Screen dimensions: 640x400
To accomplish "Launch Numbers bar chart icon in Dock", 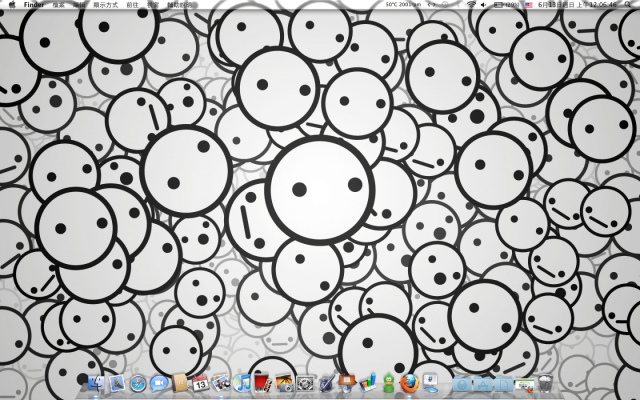I will [368, 384].
